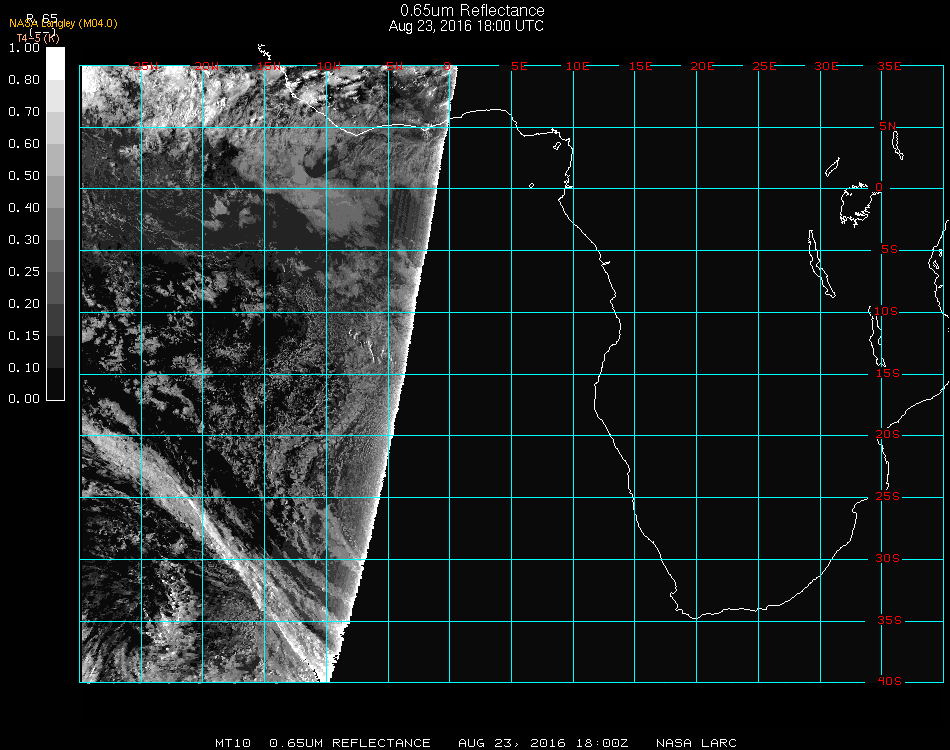Viewport: 950px width, 750px height.
Task: Click the "Aug 23, 2016 18:00 UTC" timestamp
Action: [x=466, y=26]
